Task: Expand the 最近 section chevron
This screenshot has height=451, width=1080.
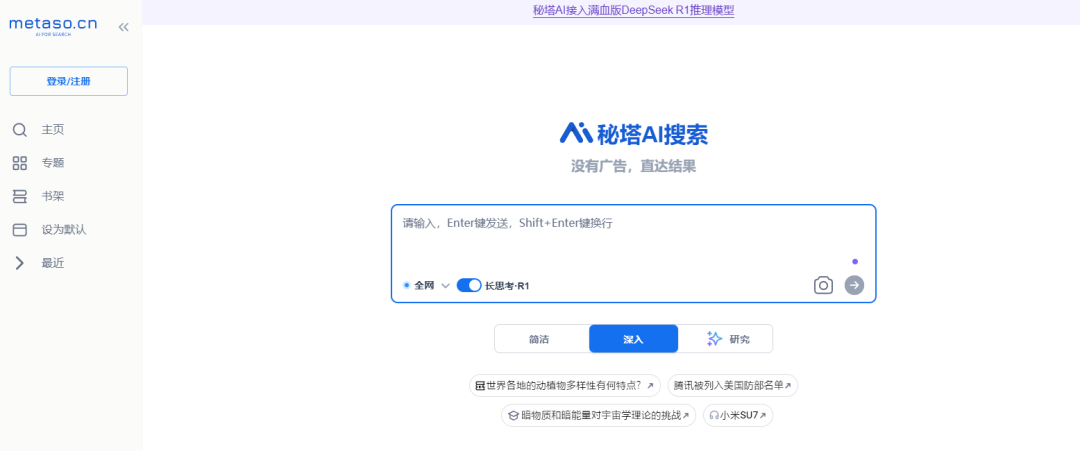Action: pyautogui.click(x=20, y=263)
